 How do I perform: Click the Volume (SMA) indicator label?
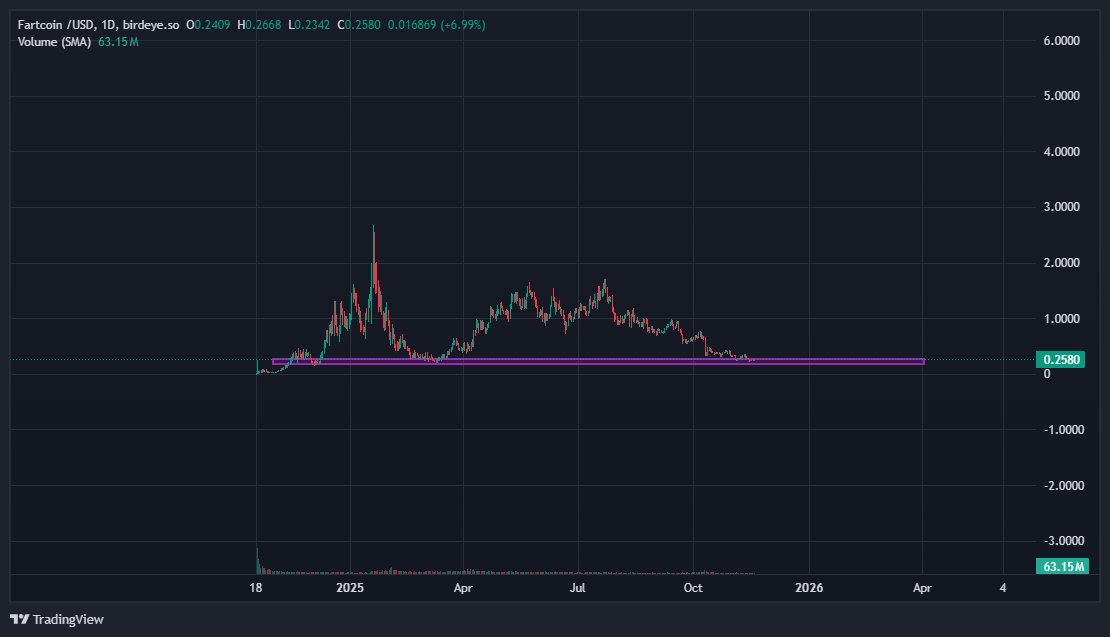coord(55,42)
